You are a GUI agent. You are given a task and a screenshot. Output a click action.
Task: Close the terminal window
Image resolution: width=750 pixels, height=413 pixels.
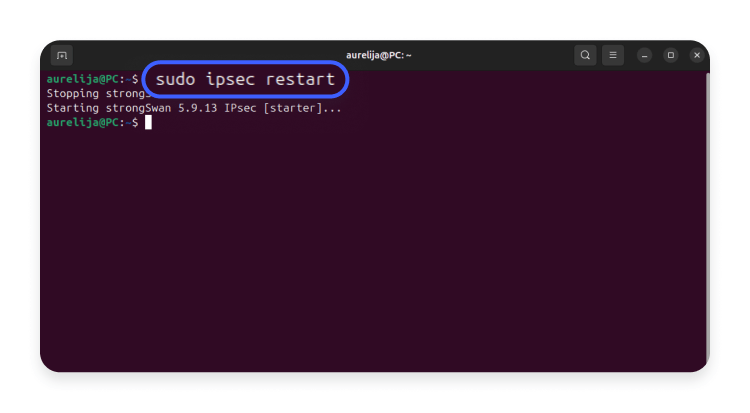pos(697,55)
